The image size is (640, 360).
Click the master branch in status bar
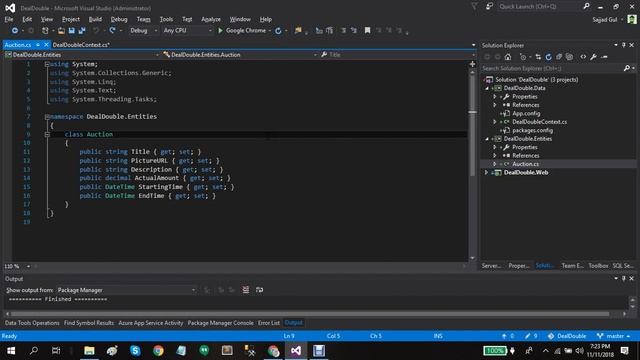pos(613,336)
